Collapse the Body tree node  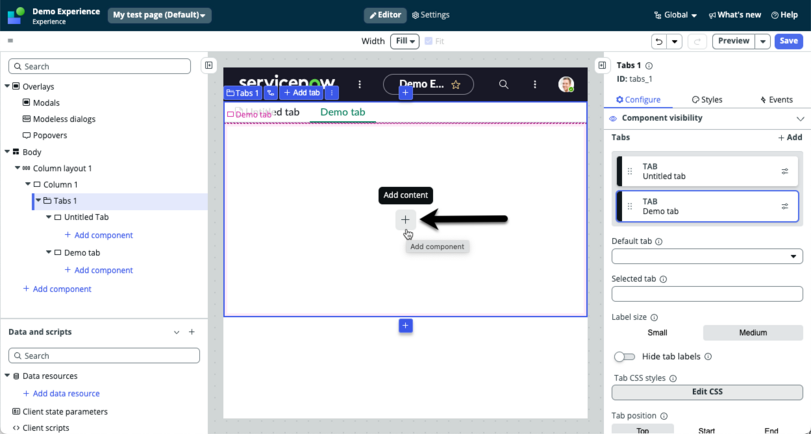click(x=7, y=152)
